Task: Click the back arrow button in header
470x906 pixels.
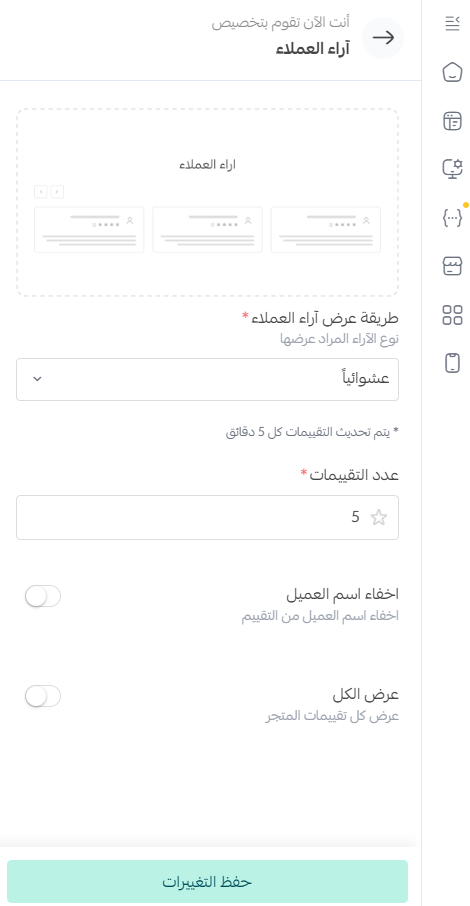Action: [x=383, y=38]
